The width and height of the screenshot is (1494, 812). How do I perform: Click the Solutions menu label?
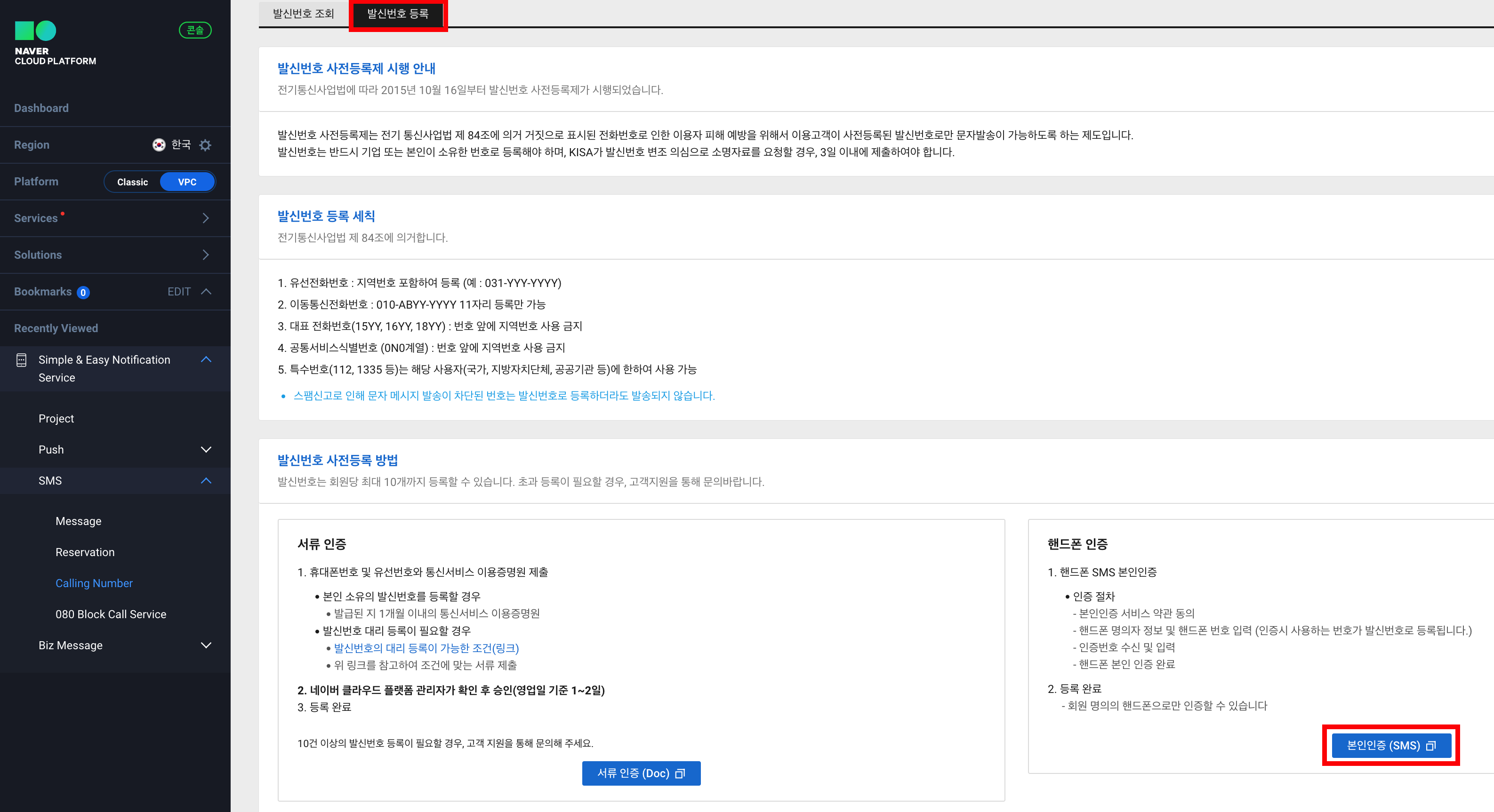coord(38,255)
